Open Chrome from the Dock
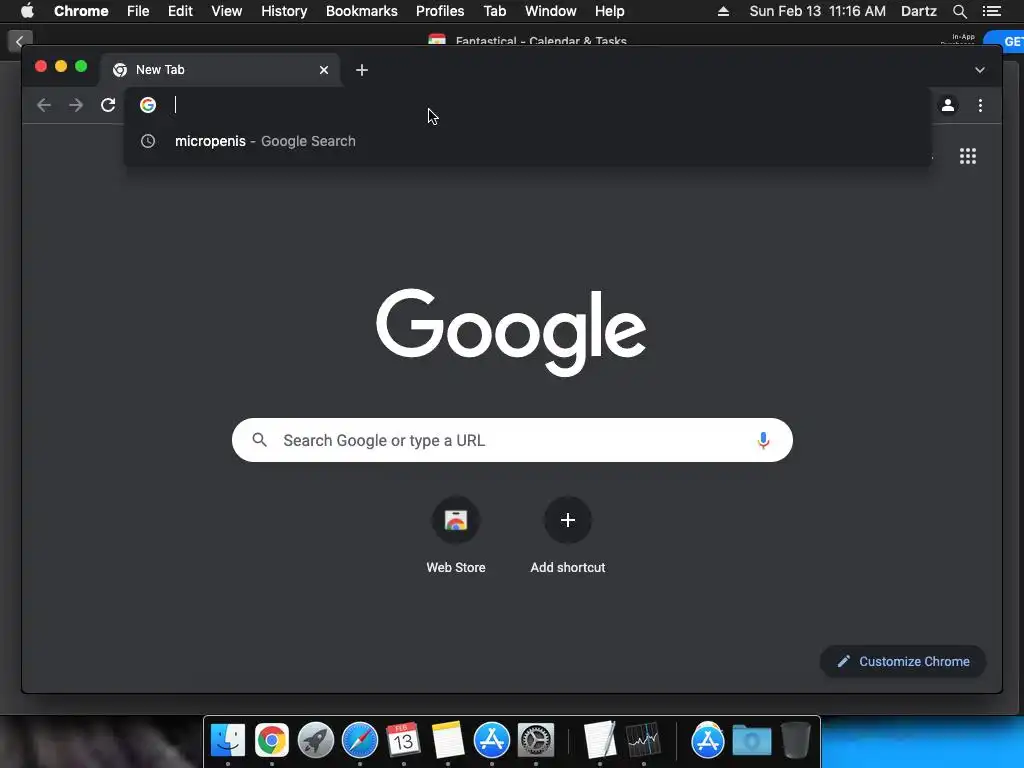The height and width of the screenshot is (768, 1024). point(272,741)
